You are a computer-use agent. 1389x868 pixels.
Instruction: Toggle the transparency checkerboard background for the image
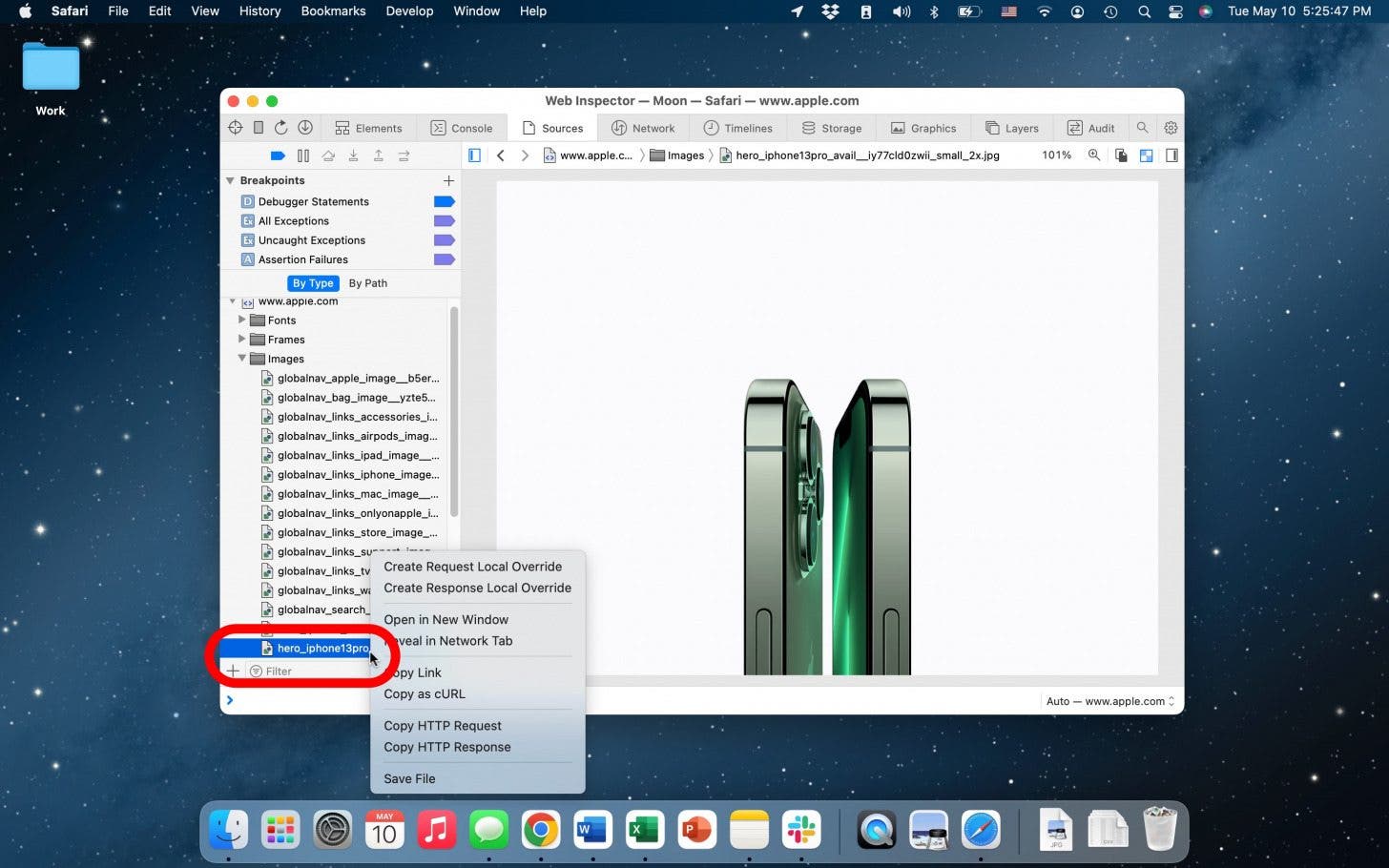pos(1146,155)
